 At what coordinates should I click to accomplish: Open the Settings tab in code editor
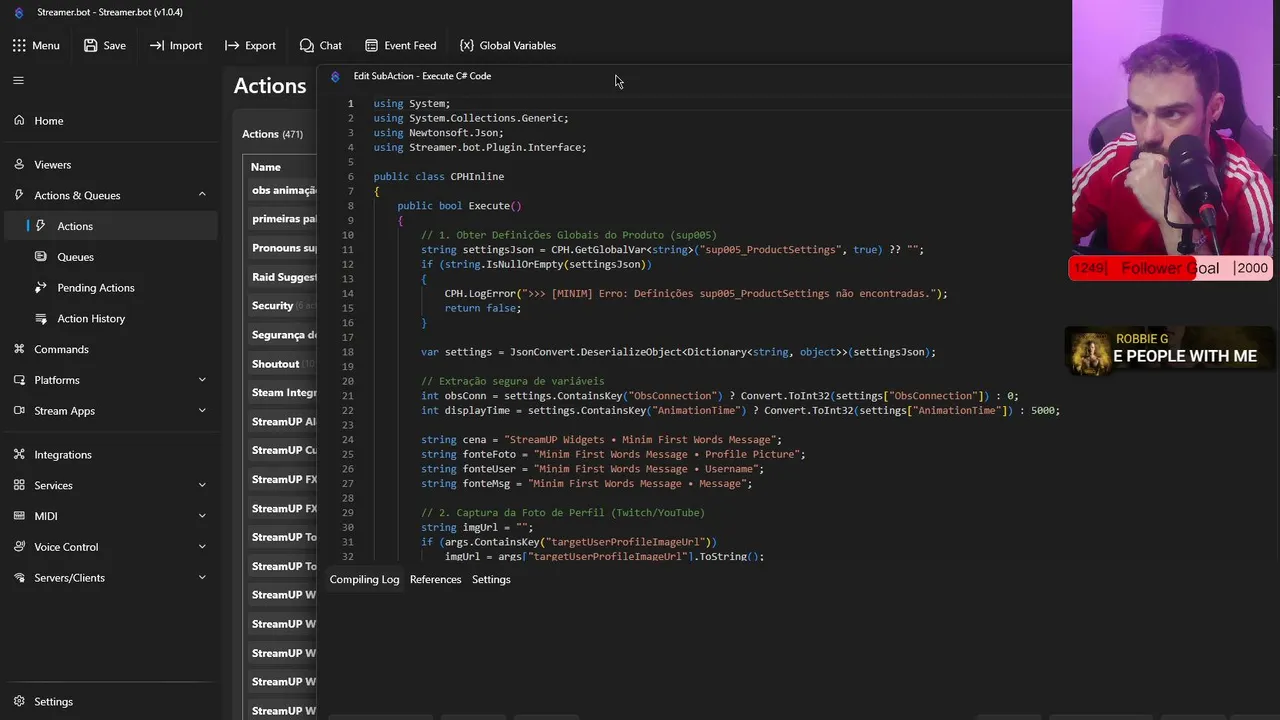coord(491,579)
